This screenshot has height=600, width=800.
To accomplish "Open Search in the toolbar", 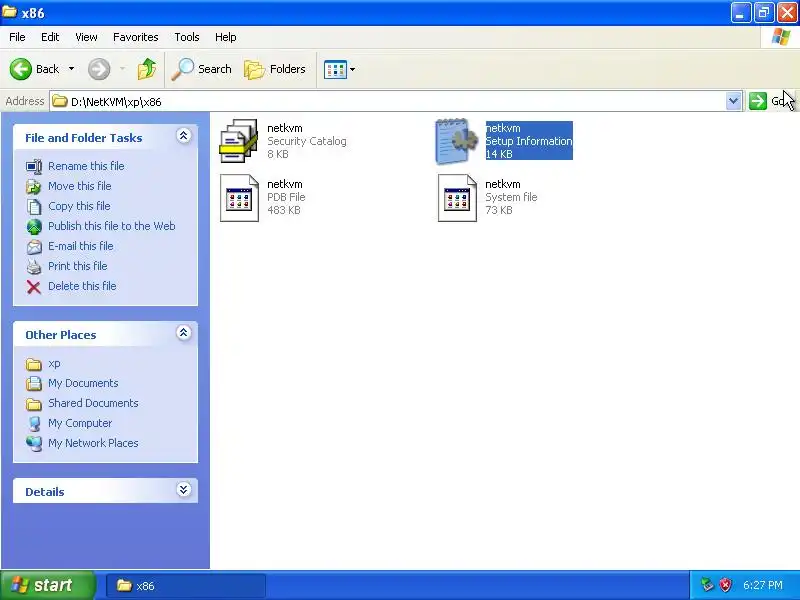I will [202, 69].
